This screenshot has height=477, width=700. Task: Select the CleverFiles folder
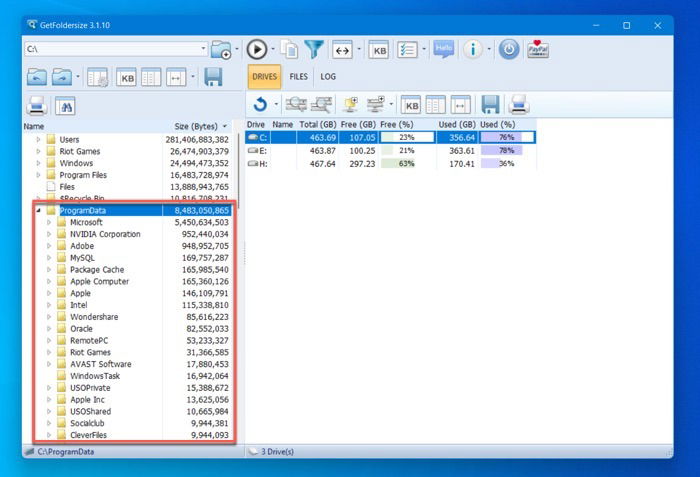88,435
